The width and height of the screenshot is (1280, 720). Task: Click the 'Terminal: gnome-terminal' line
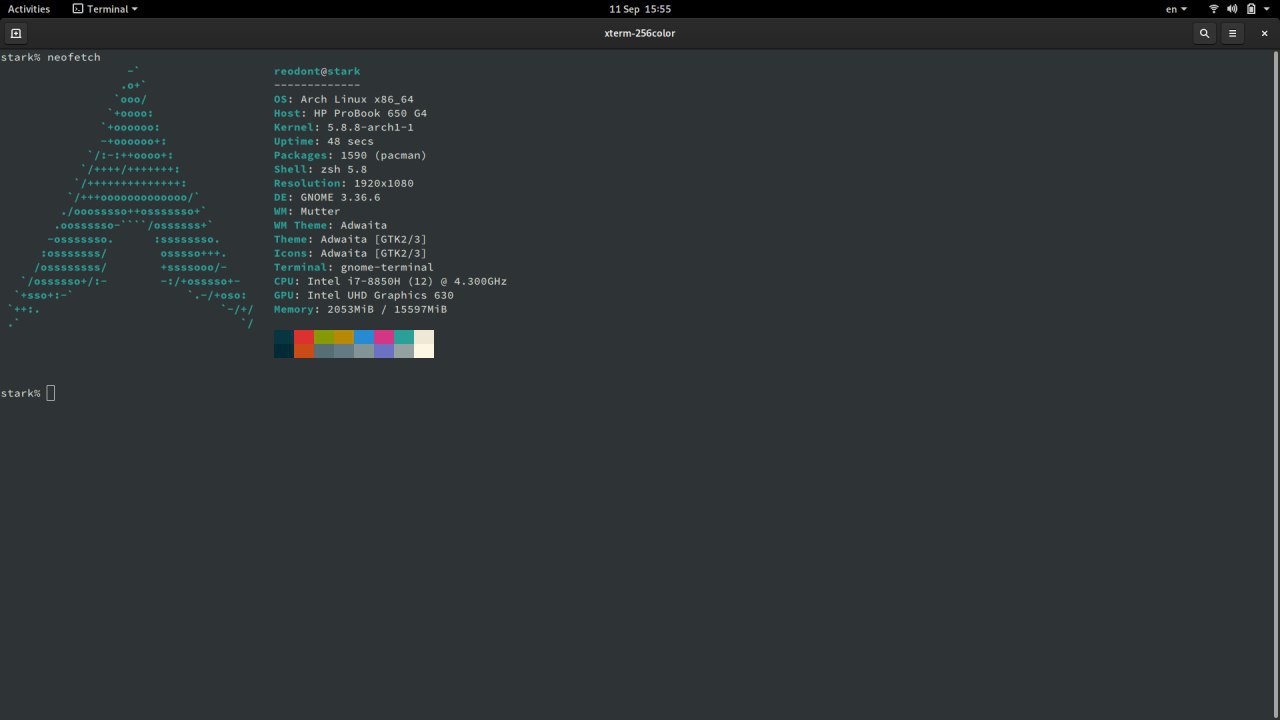pos(354,267)
